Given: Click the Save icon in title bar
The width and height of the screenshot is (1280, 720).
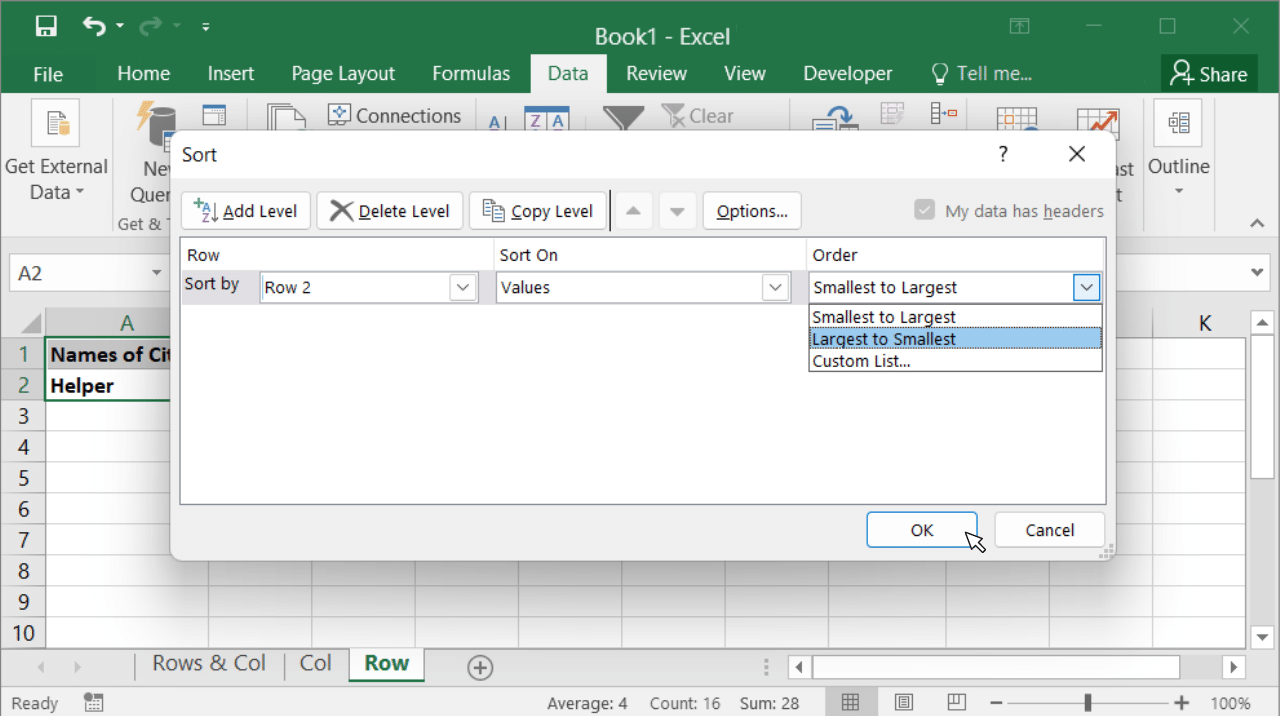Looking at the screenshot, I should pos(46,27).
